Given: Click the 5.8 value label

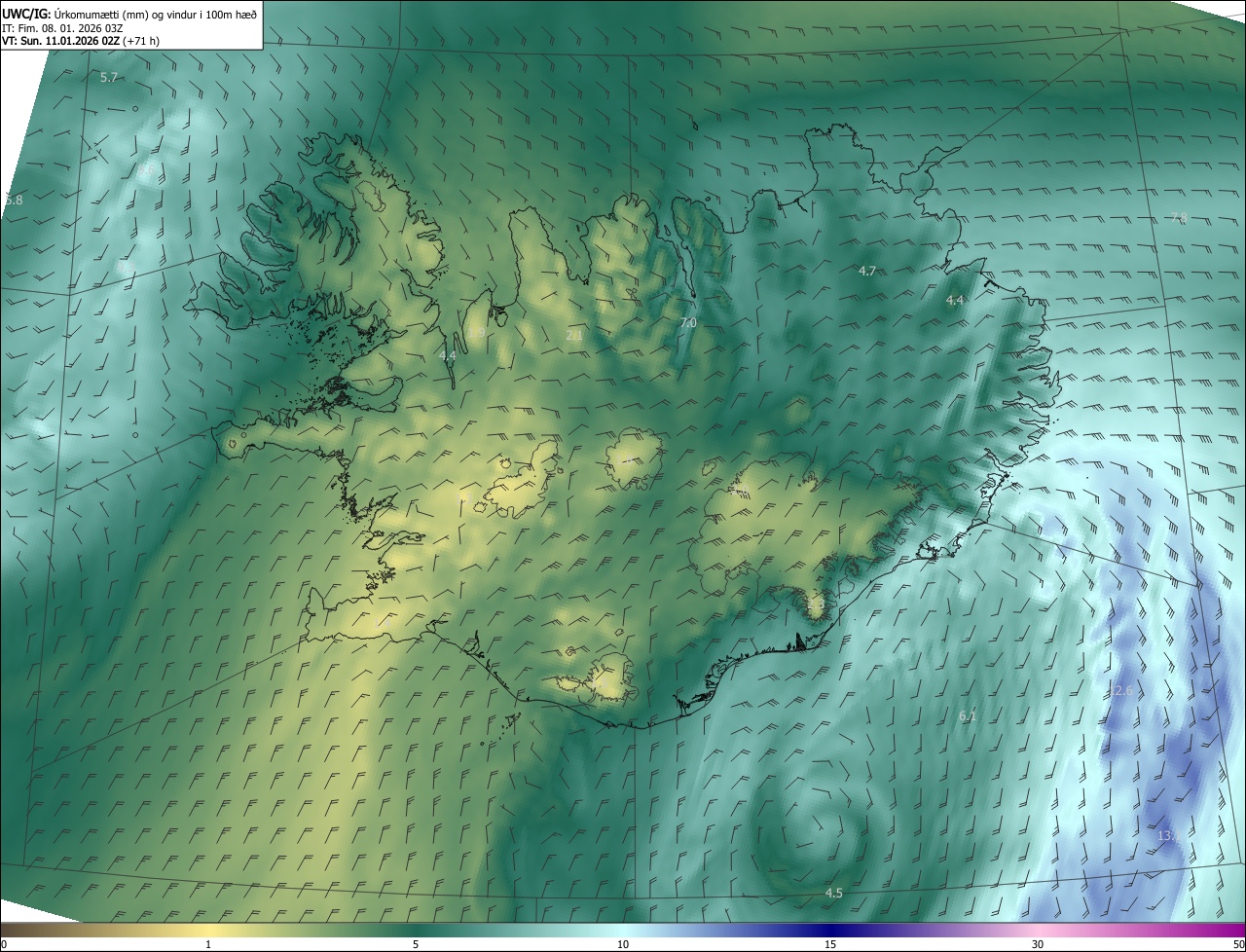Looking at the screenshot, I should tap(14, 200).
